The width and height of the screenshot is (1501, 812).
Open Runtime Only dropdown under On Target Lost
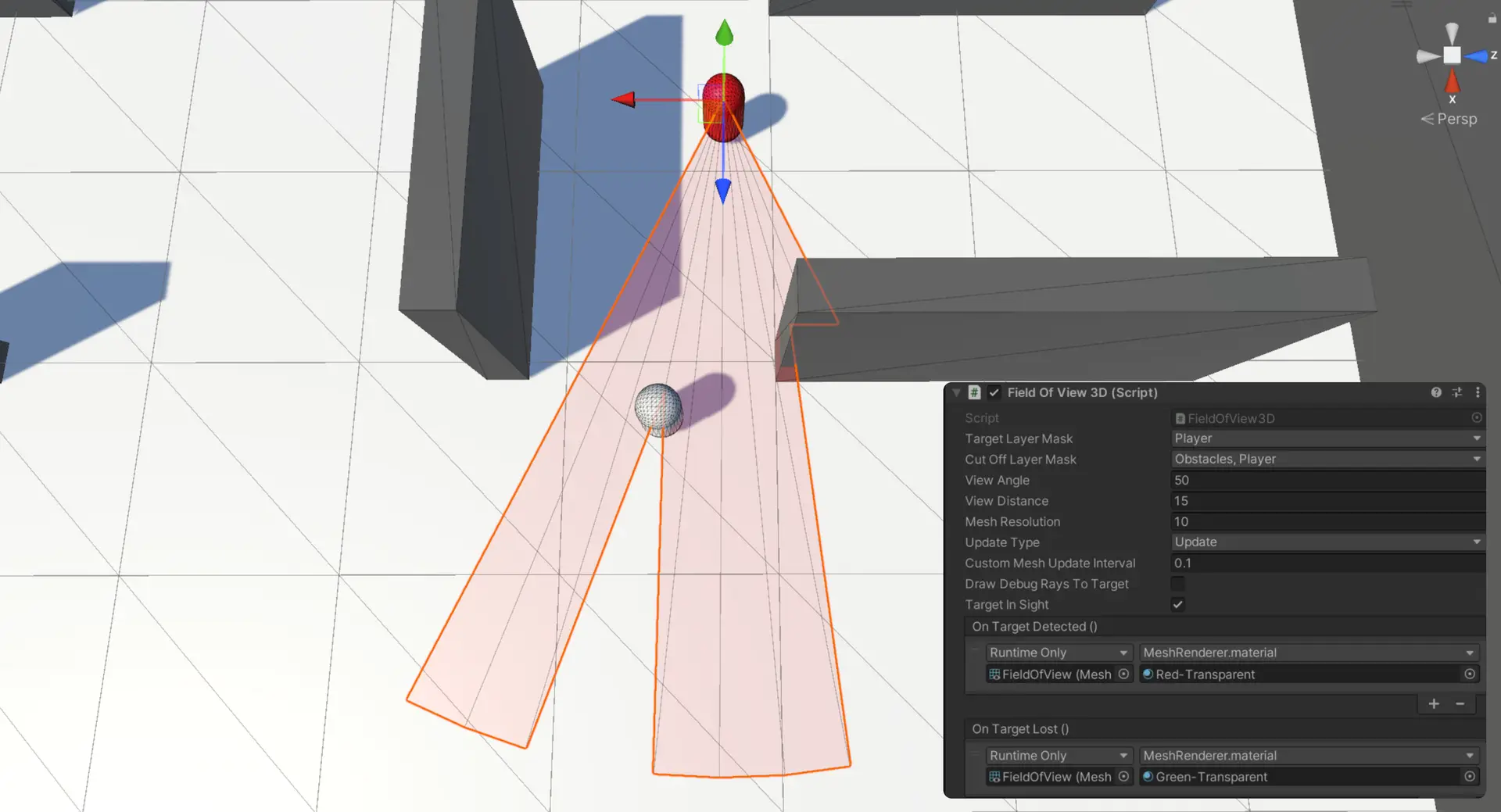pyautogui.click(x=1059, y=755)
